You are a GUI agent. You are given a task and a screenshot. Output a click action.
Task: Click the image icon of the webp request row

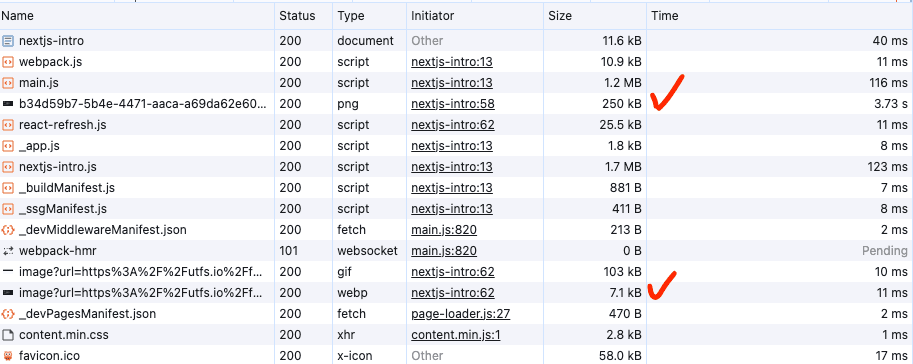click(8, 293)
